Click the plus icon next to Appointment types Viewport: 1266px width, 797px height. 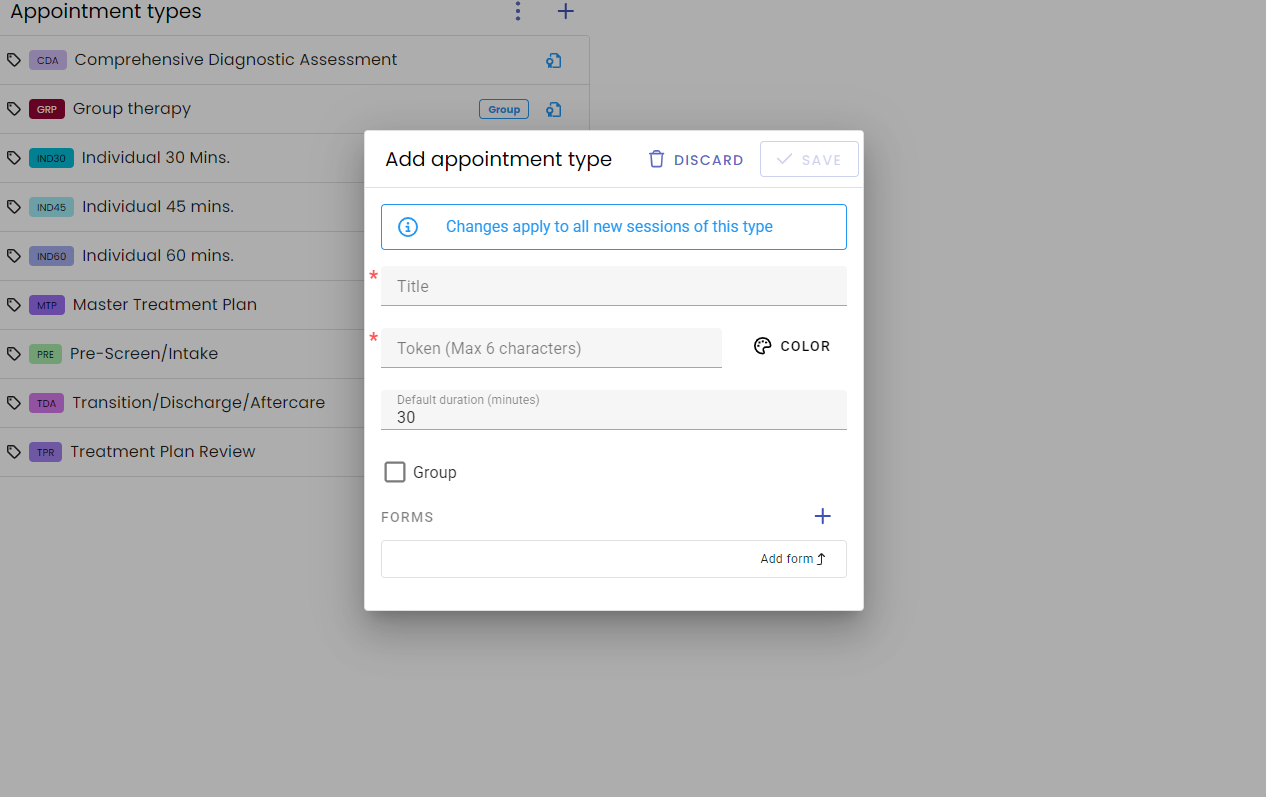pyautogui.click(x=565, y=11)
